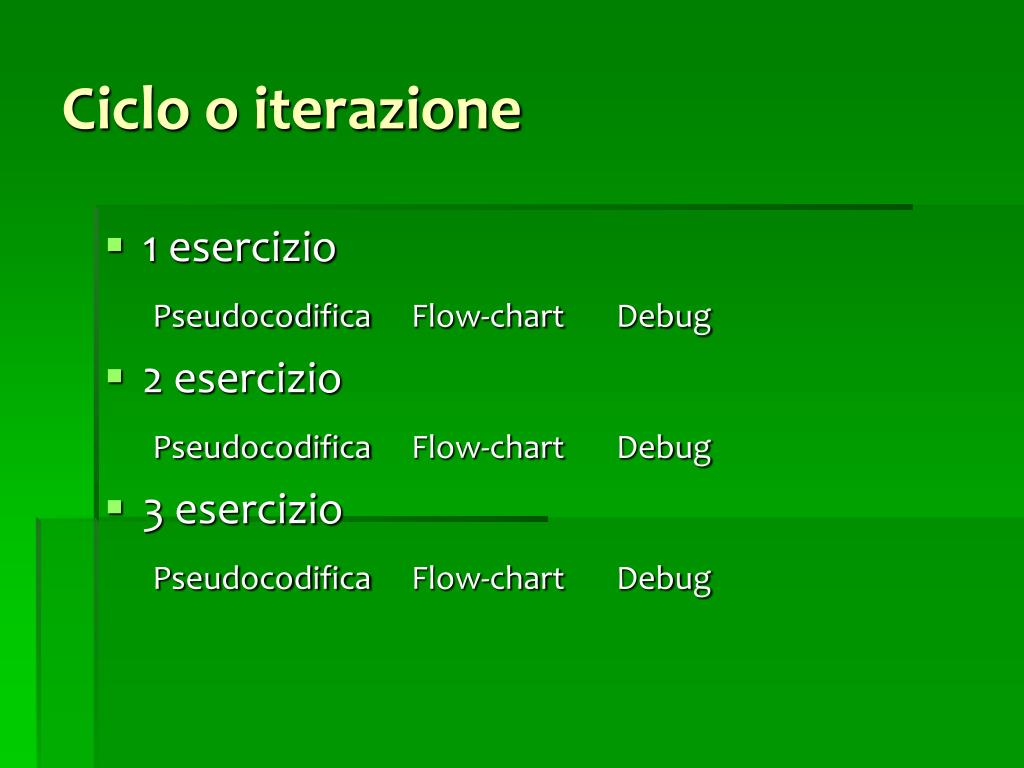Open Flow-chart link under 1 esercizio

(x=488, y=316)
